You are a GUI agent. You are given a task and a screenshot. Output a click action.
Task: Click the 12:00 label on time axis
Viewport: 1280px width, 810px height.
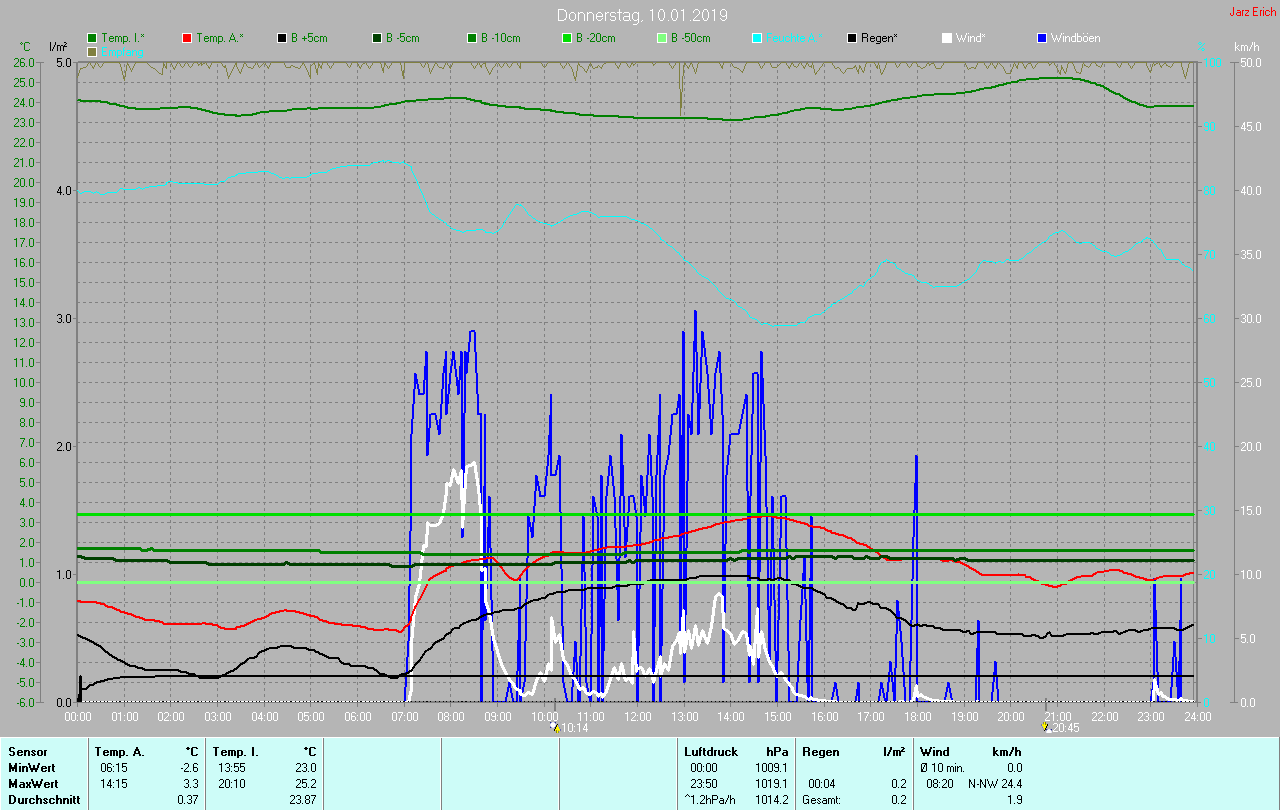click(638, 717)
